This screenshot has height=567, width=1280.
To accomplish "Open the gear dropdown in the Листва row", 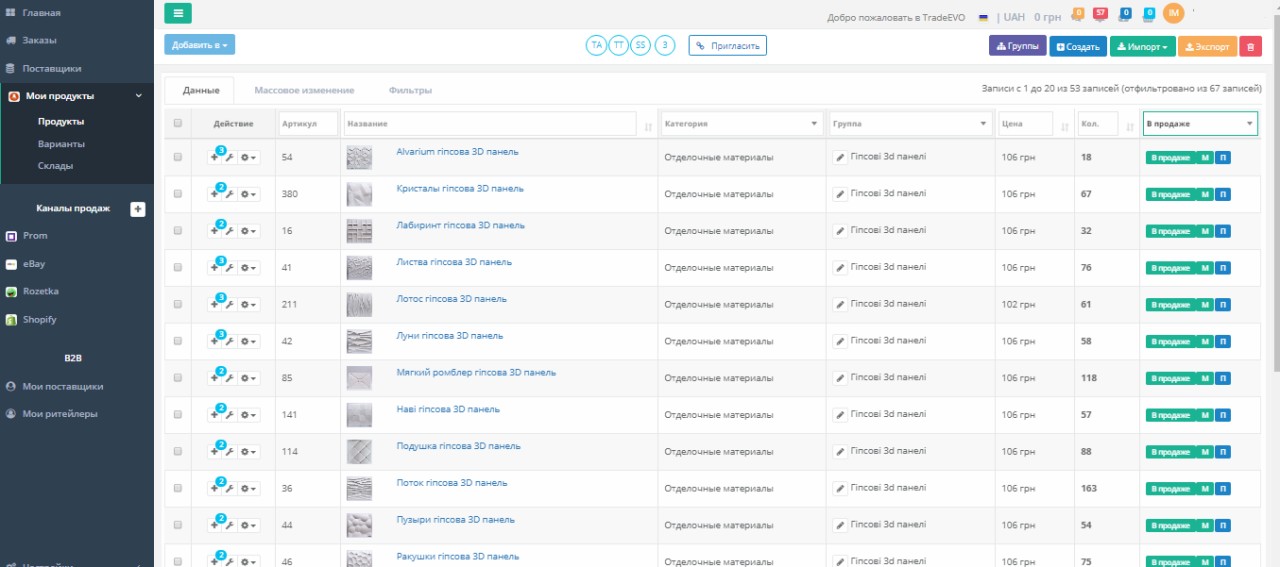I will pos(249,268).
